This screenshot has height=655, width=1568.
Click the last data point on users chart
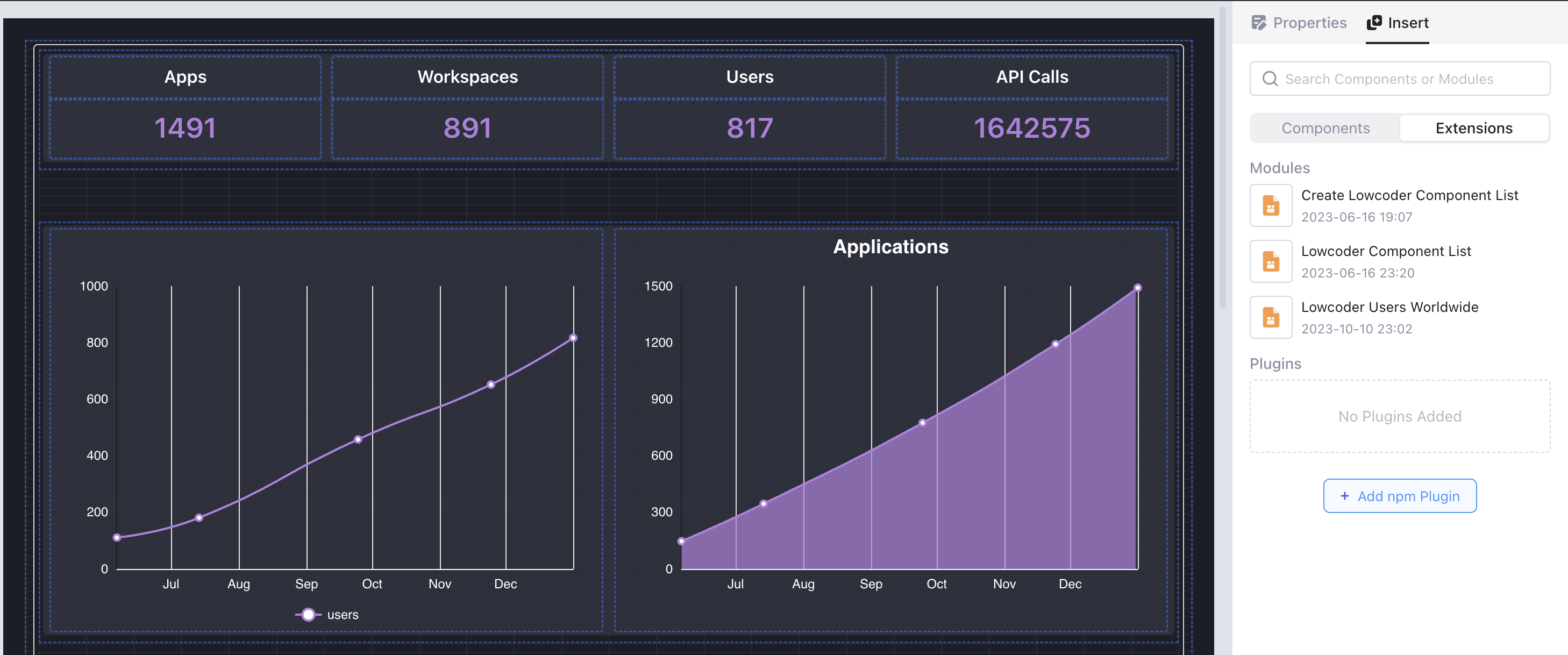(x=573, y=338)
